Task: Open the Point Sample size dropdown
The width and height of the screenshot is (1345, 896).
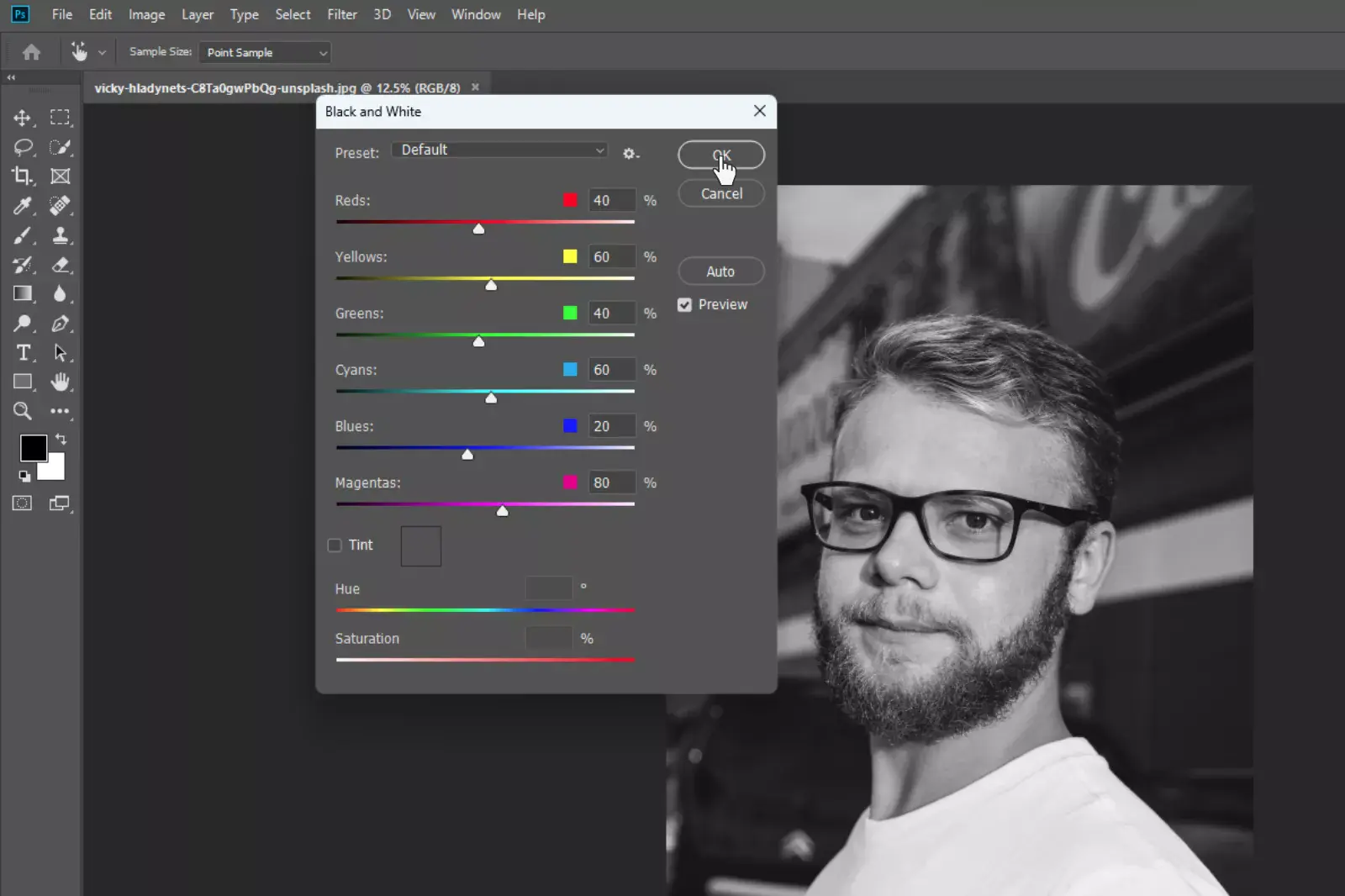Action: click(x=265, y=52)
